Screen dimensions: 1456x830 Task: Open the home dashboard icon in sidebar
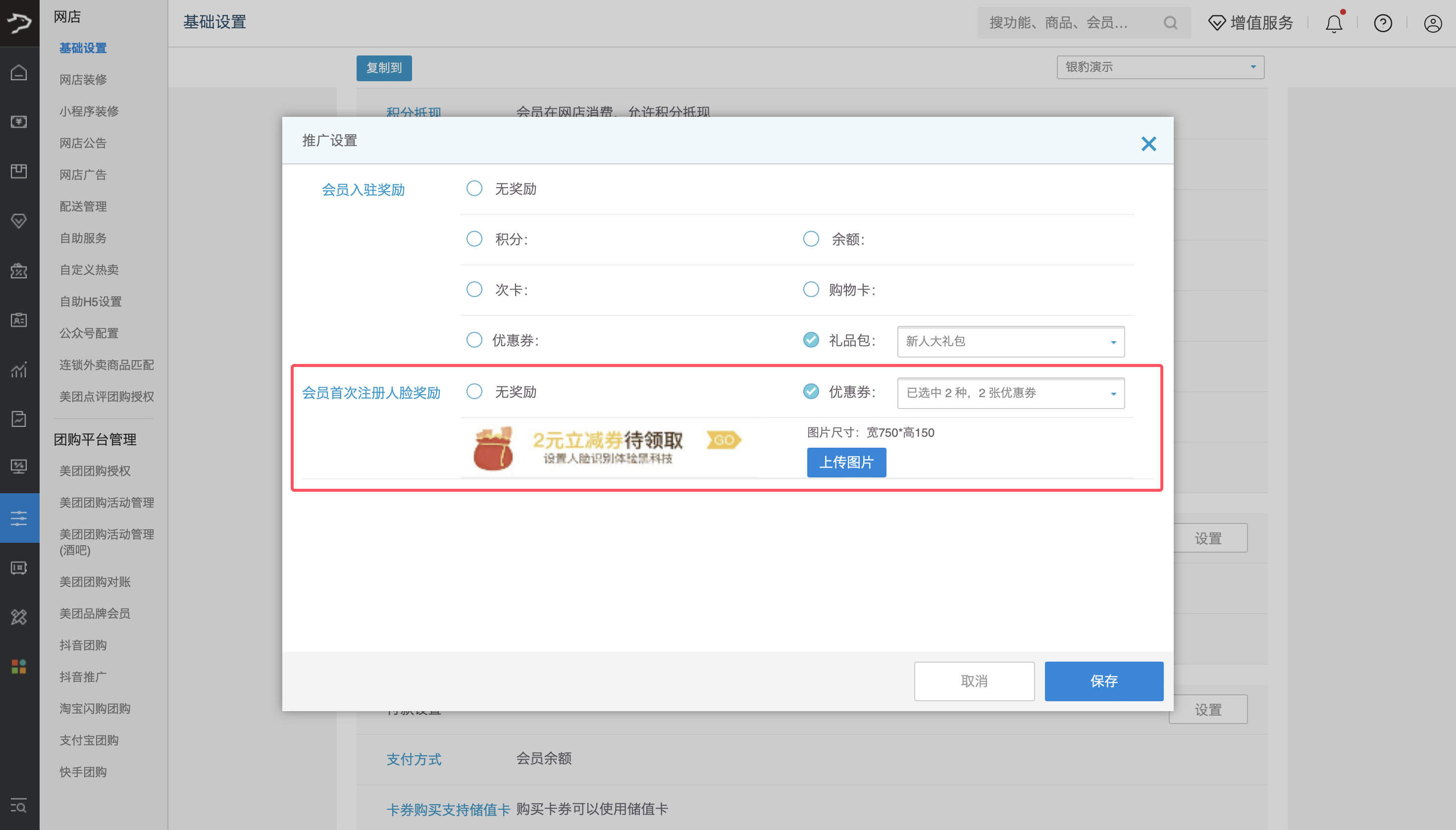click(19, 72)
